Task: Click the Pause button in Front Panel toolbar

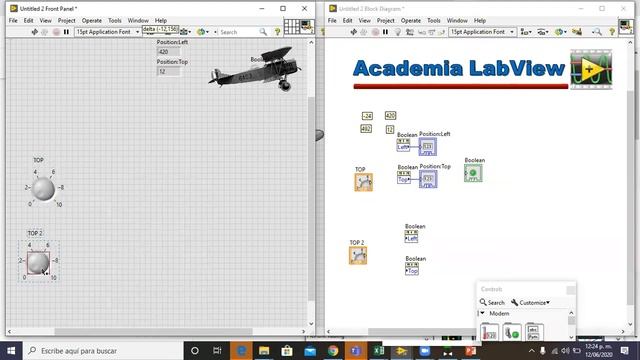Action: click(x=66, y=32)
